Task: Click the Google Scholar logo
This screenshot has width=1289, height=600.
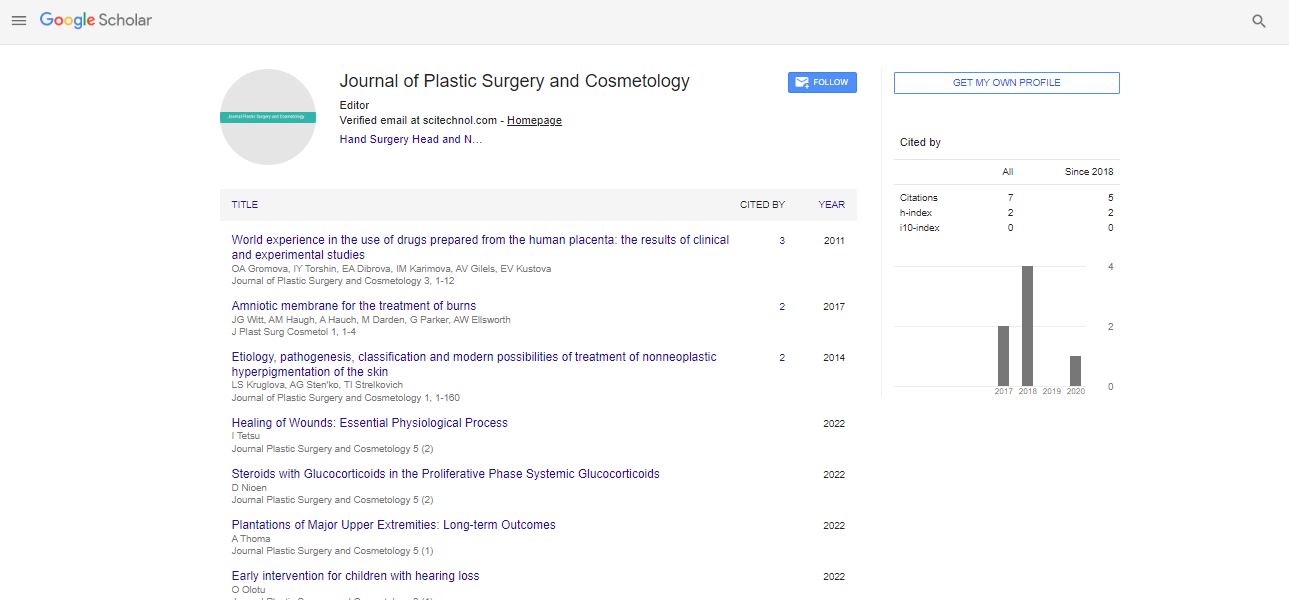Action: pyautogui.click(x=96, y=20)
